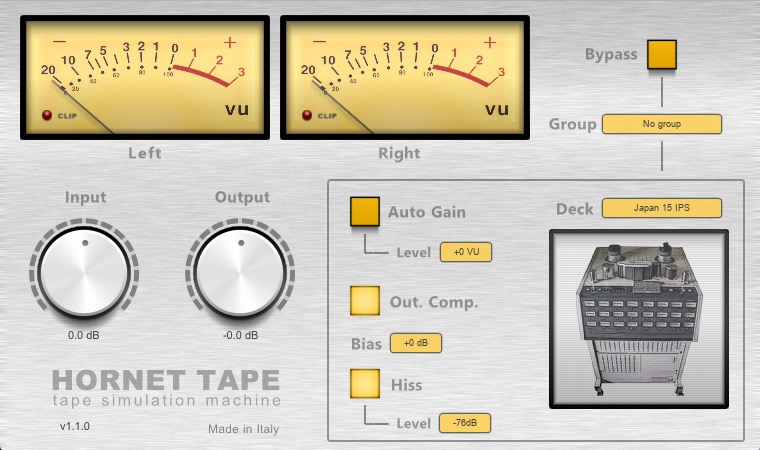Click the Right VU meter
Image resolution: width=760 pixels, height=450 pixels.
click(x=405, y=78)
